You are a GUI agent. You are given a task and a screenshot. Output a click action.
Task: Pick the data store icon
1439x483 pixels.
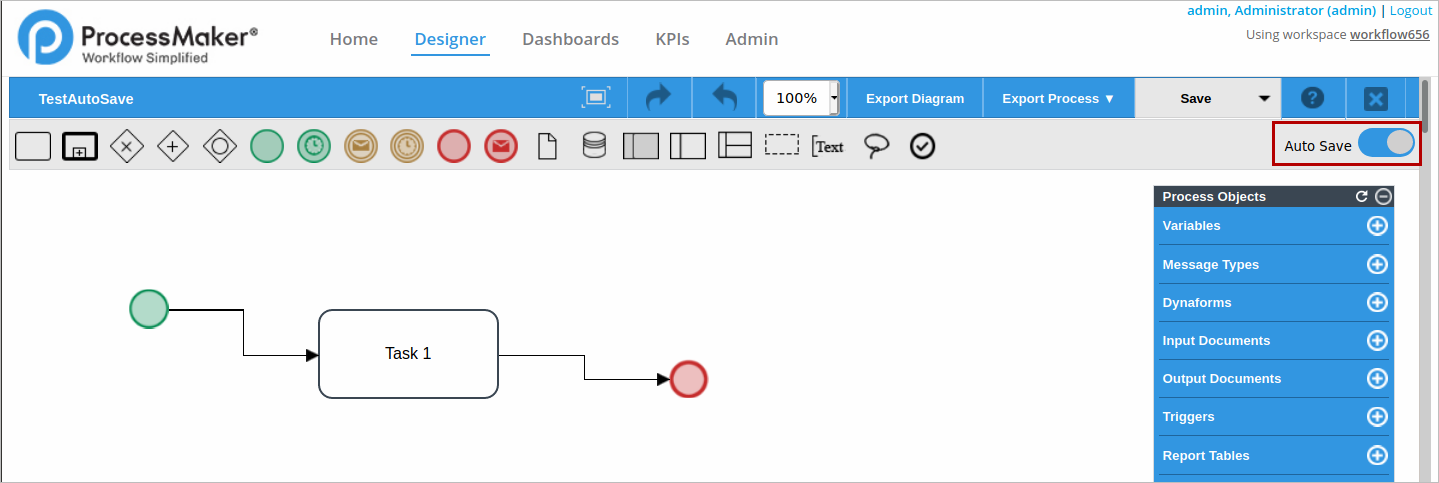tap(594, 146)
